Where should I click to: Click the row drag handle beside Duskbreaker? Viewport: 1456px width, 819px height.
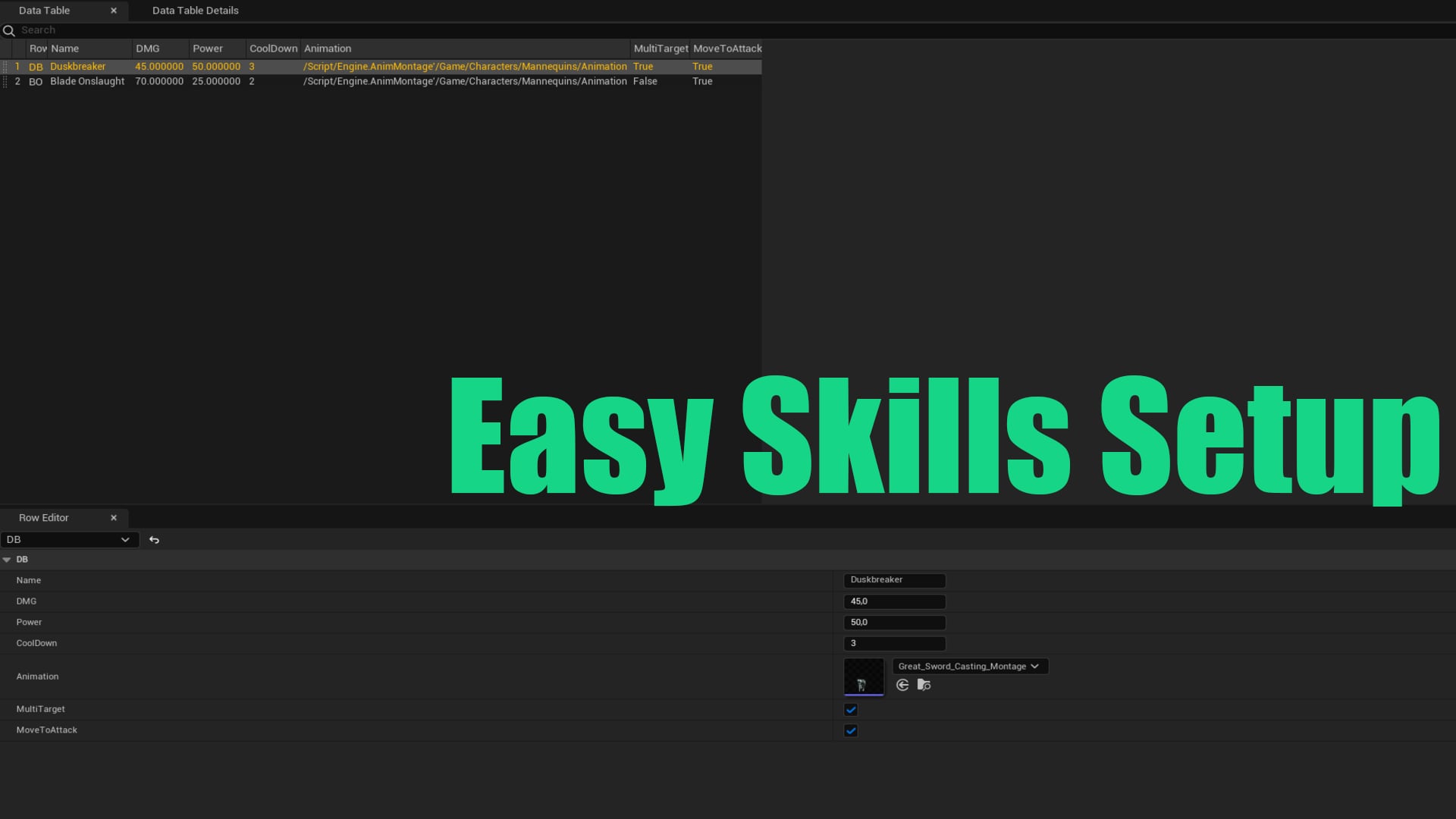click(6, 67)
